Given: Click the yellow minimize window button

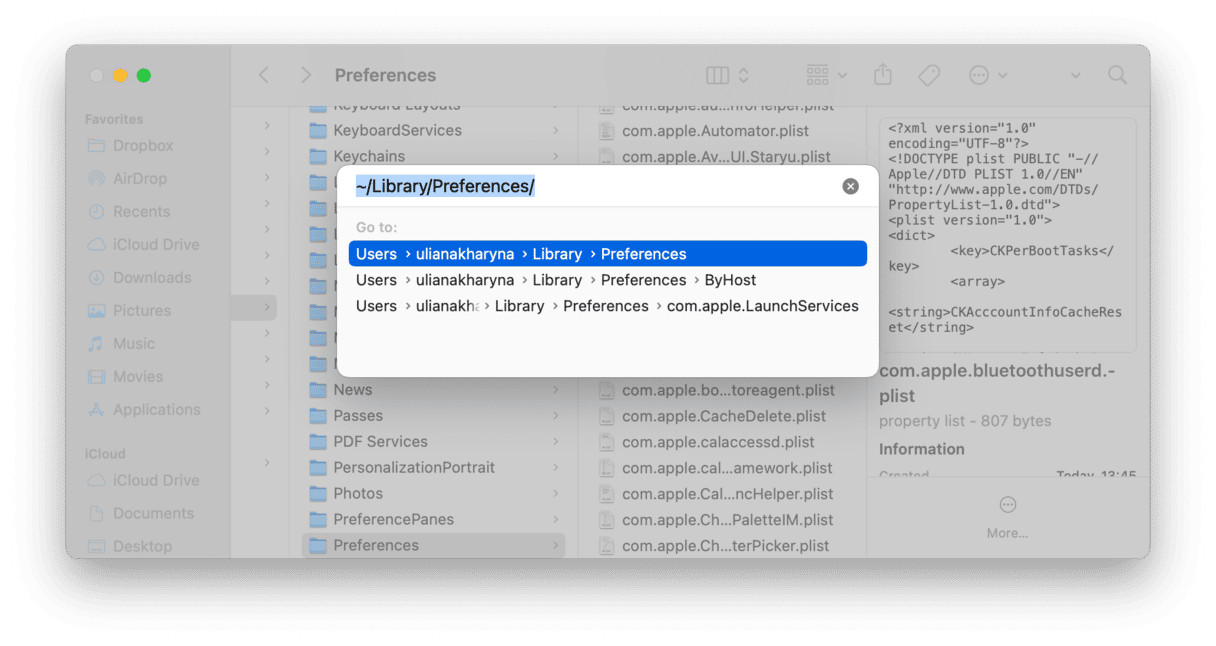Looking at the screenshot, I should [x=120, y=75].
